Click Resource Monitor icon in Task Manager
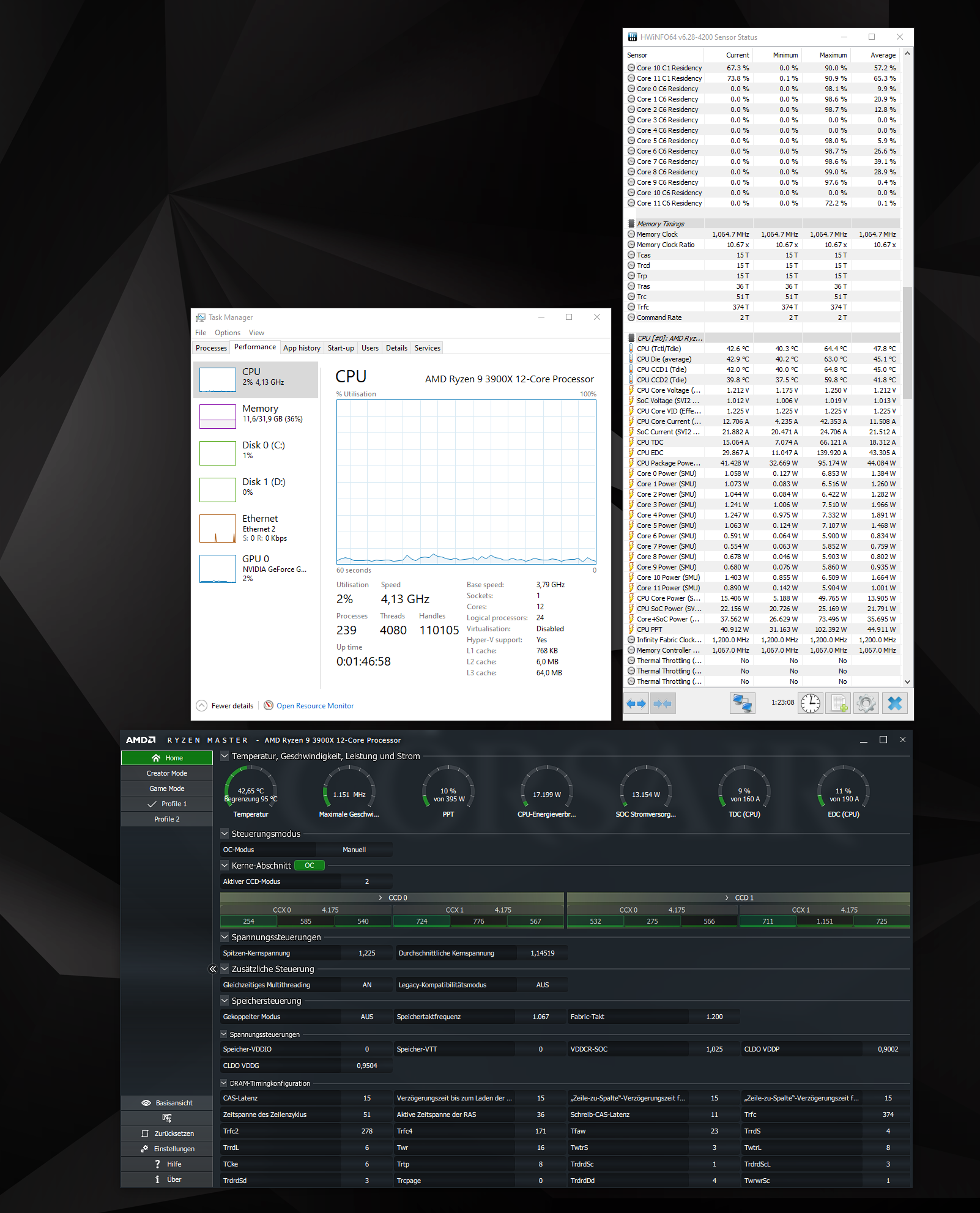980x1213 pixels. pos(269,705)
